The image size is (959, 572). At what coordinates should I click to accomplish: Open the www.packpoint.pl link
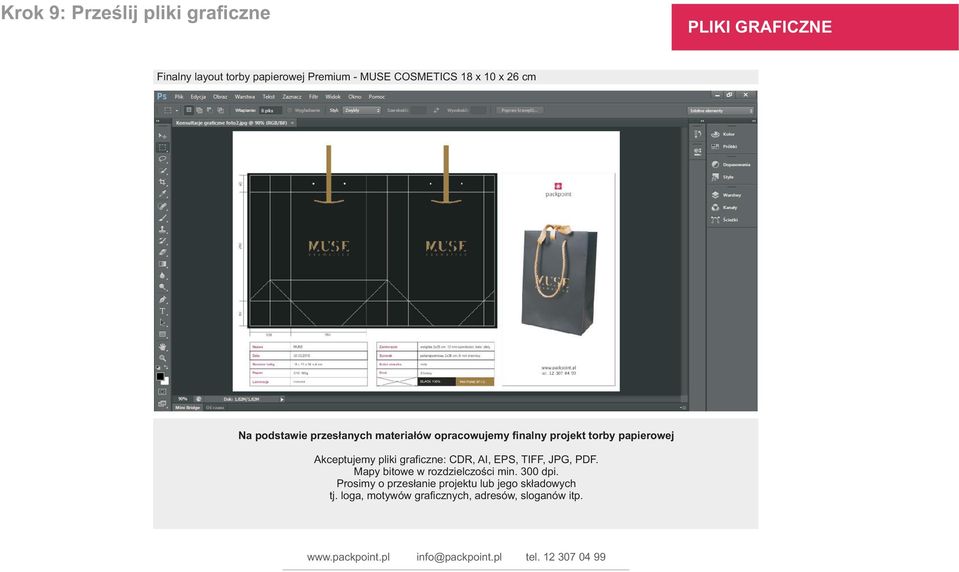point(348,557)
